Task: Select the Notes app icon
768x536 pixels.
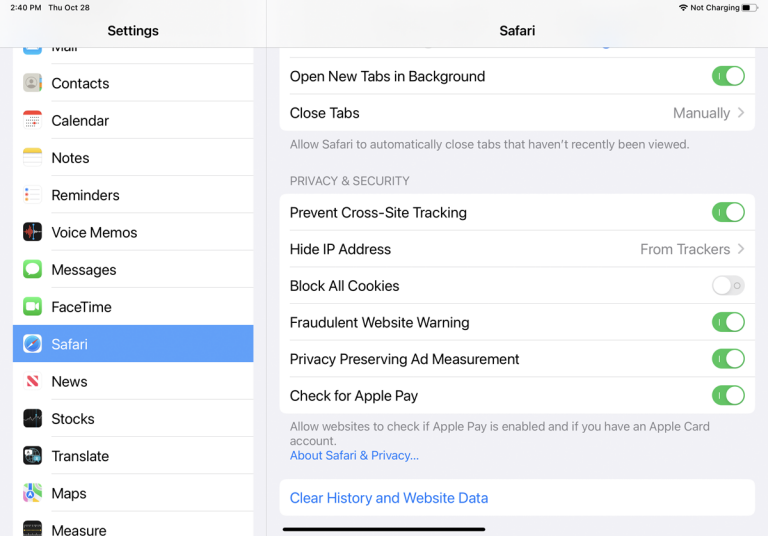Action: click(33, 158)
